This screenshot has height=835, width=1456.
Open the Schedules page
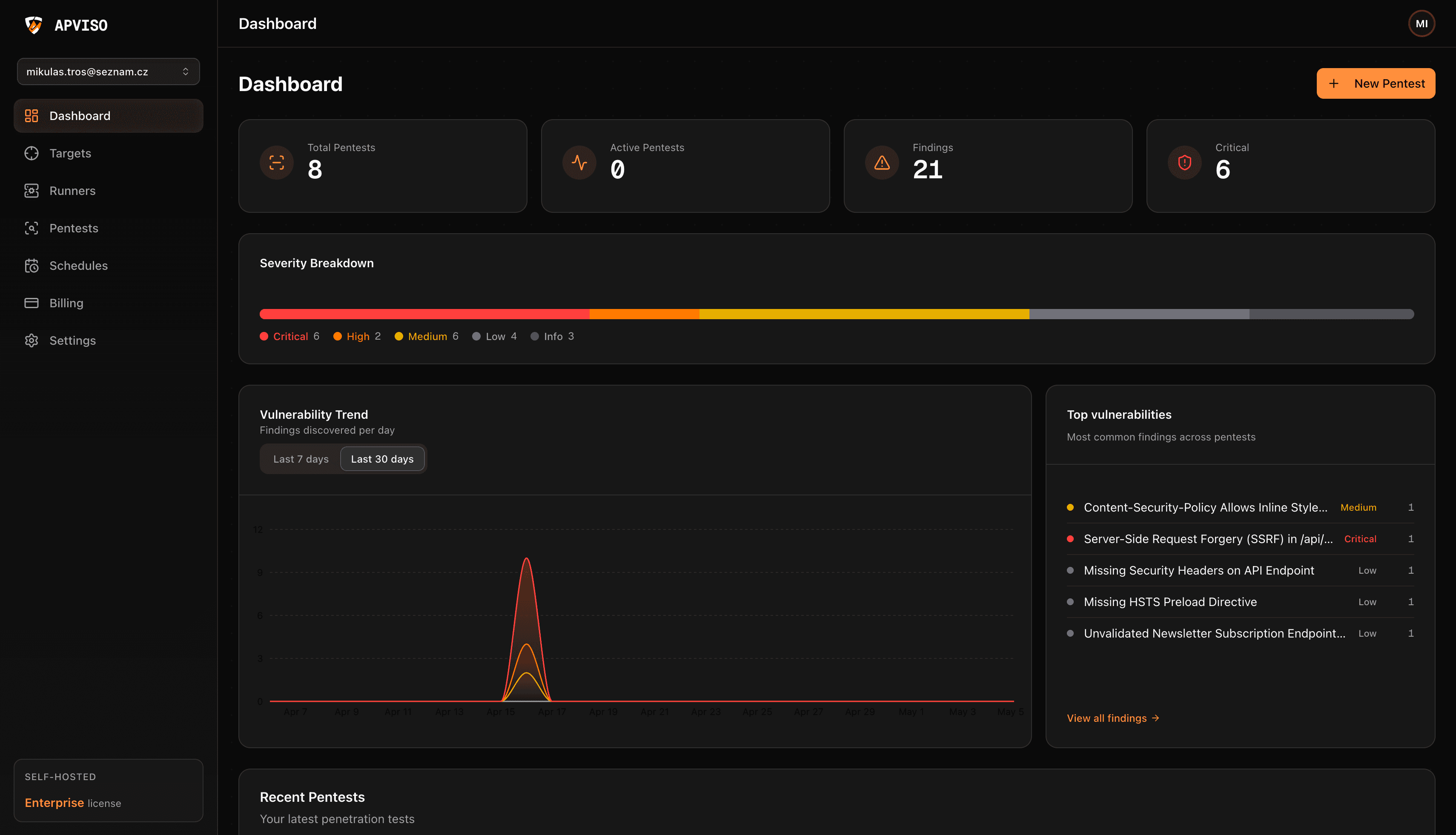coord(109,266)
